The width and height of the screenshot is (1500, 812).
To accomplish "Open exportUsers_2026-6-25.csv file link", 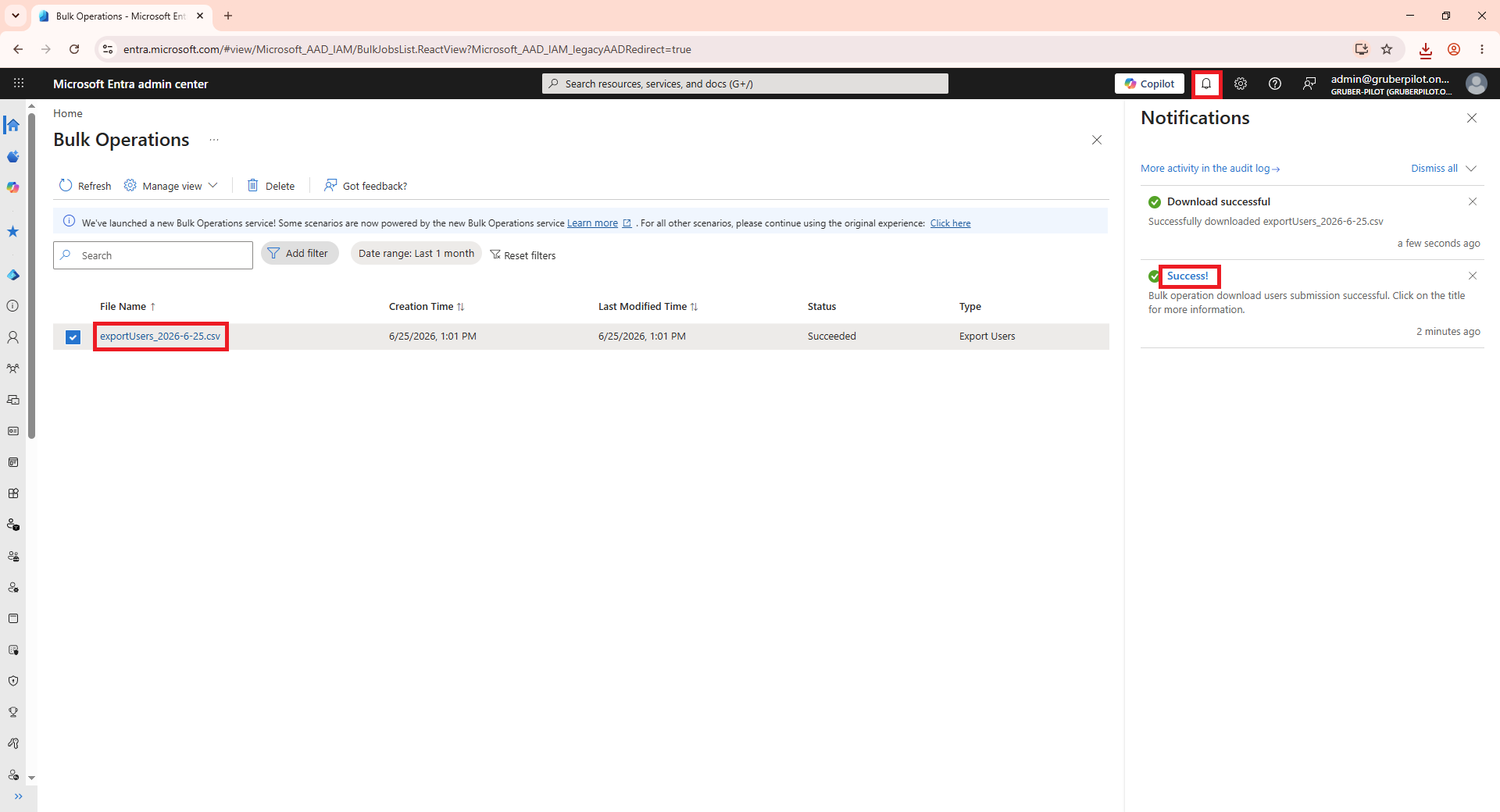I will (160, 337).
